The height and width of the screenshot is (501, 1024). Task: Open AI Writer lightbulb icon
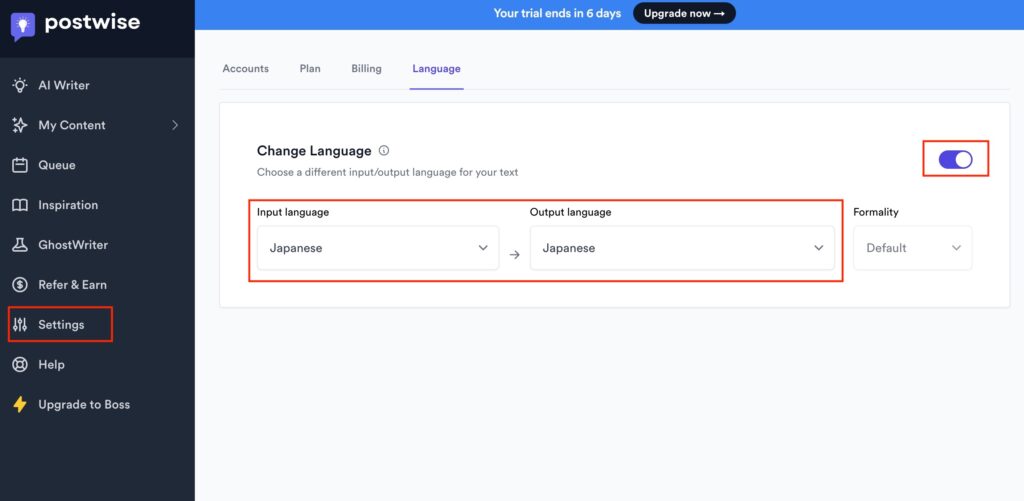(20, 85)
